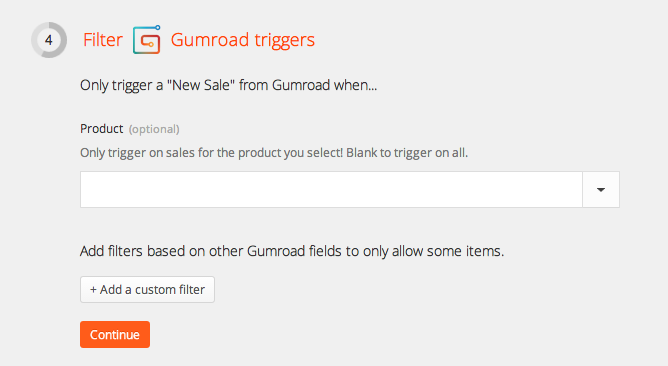Click the Gumroad logo icon

(147, 40)
